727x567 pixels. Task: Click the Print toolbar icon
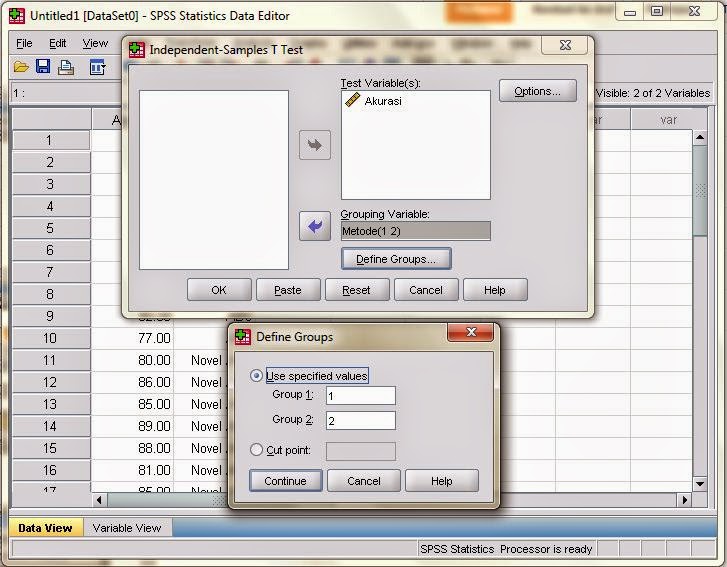(66, 68)
